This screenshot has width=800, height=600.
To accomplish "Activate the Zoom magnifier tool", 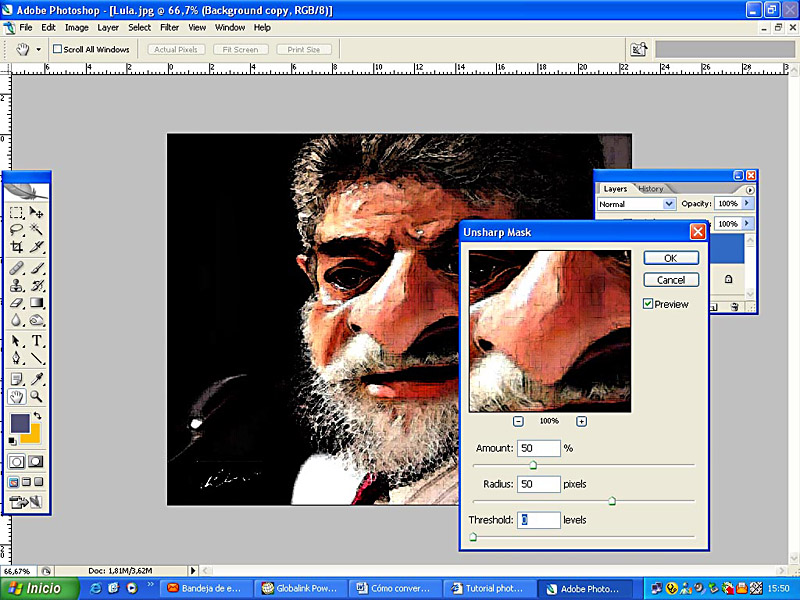I will click(x=37, y=397).
